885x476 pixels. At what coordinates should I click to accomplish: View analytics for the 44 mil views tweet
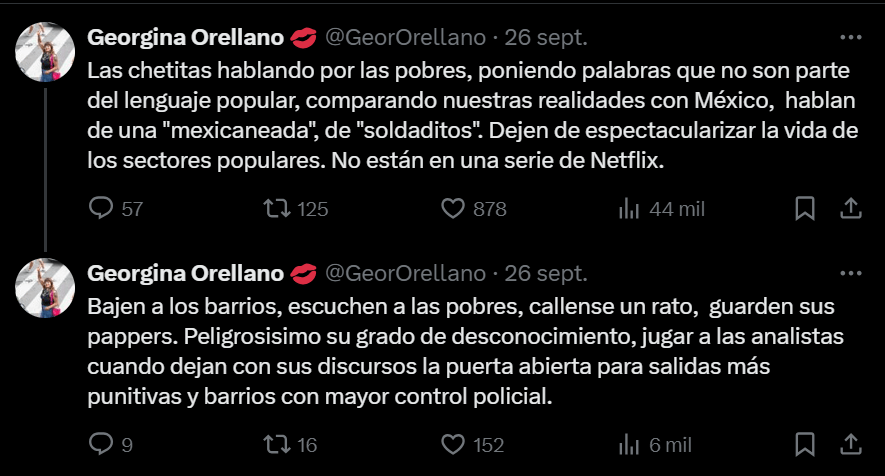pyautogui.click(x=629, y=209)
